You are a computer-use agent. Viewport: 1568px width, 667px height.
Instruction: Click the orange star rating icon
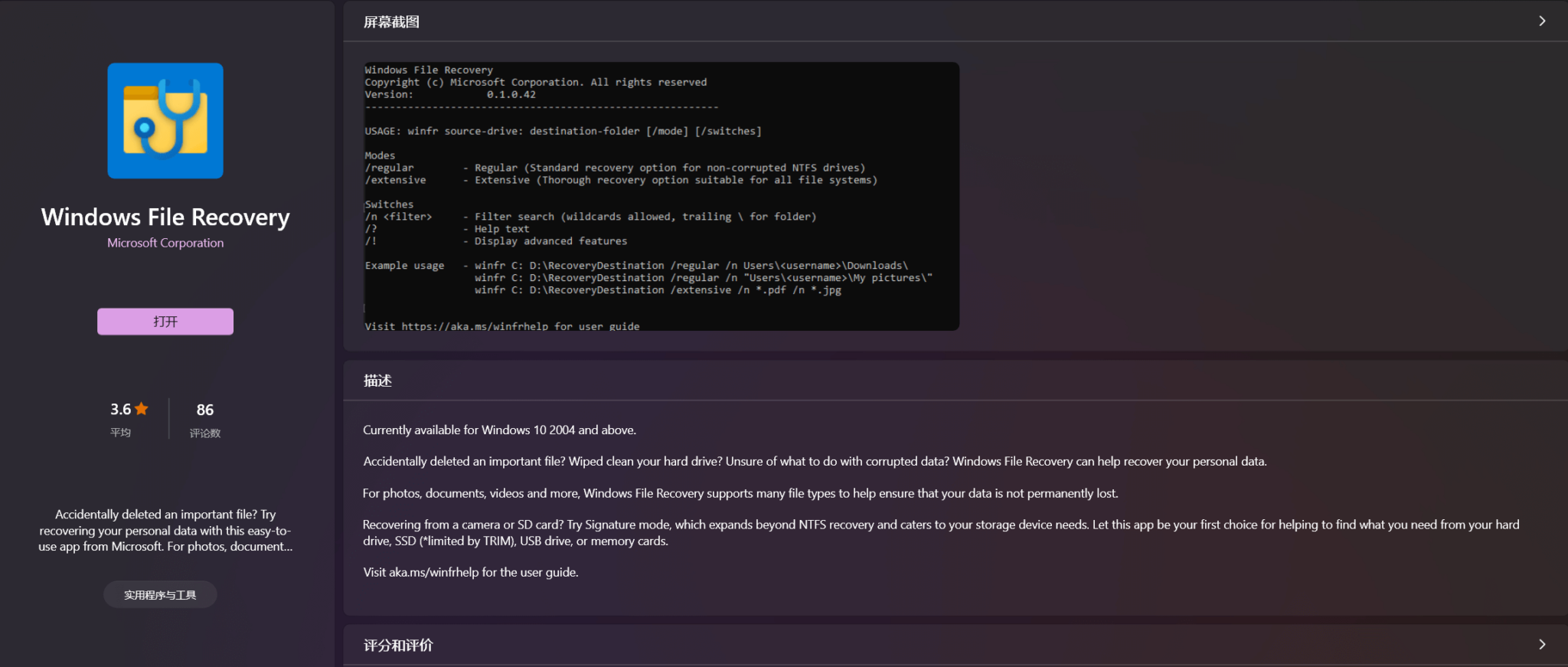[x=142, y=409]
